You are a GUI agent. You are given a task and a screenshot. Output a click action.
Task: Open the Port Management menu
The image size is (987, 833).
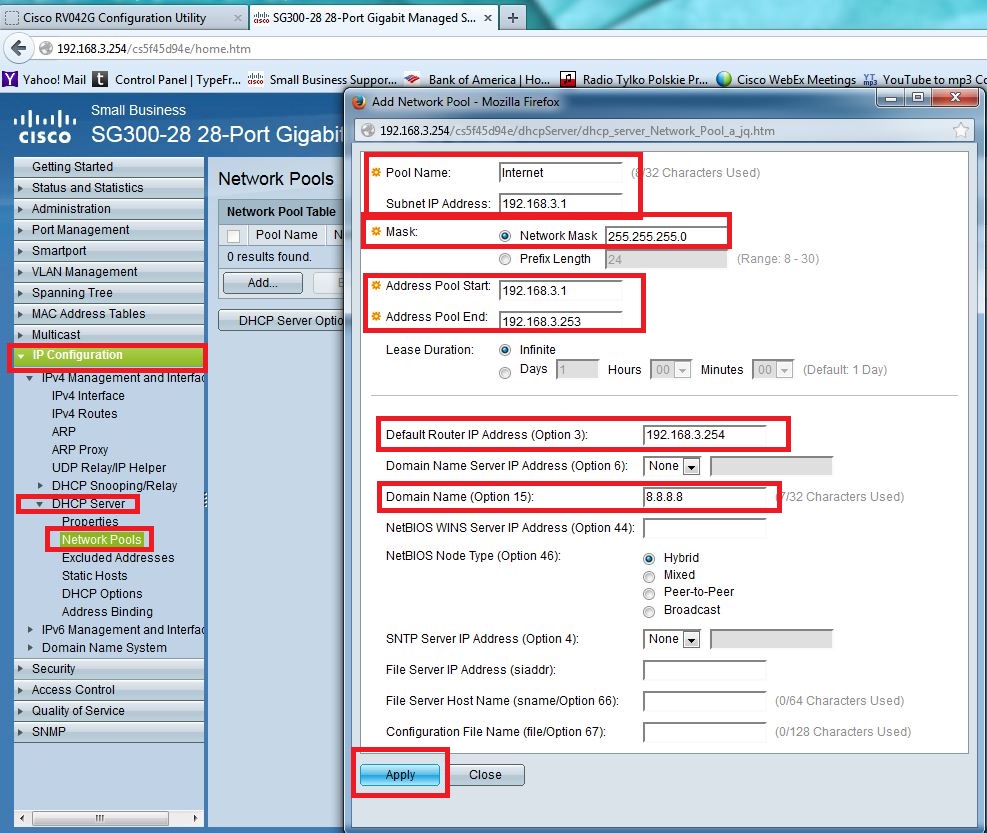coord(109,230)
